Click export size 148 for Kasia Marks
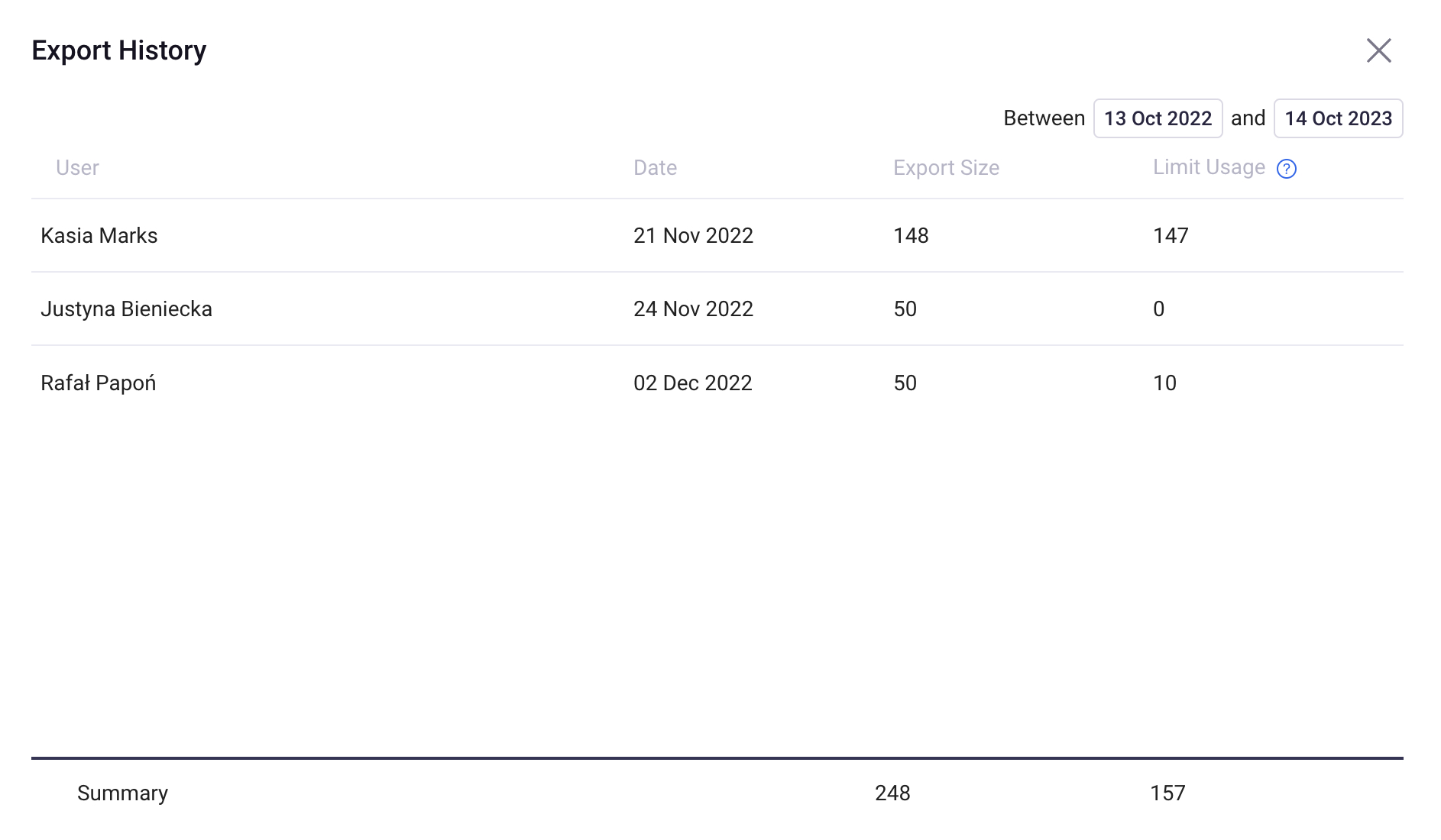This screenshot has width=1441, height=840. (x=911, y=235)
